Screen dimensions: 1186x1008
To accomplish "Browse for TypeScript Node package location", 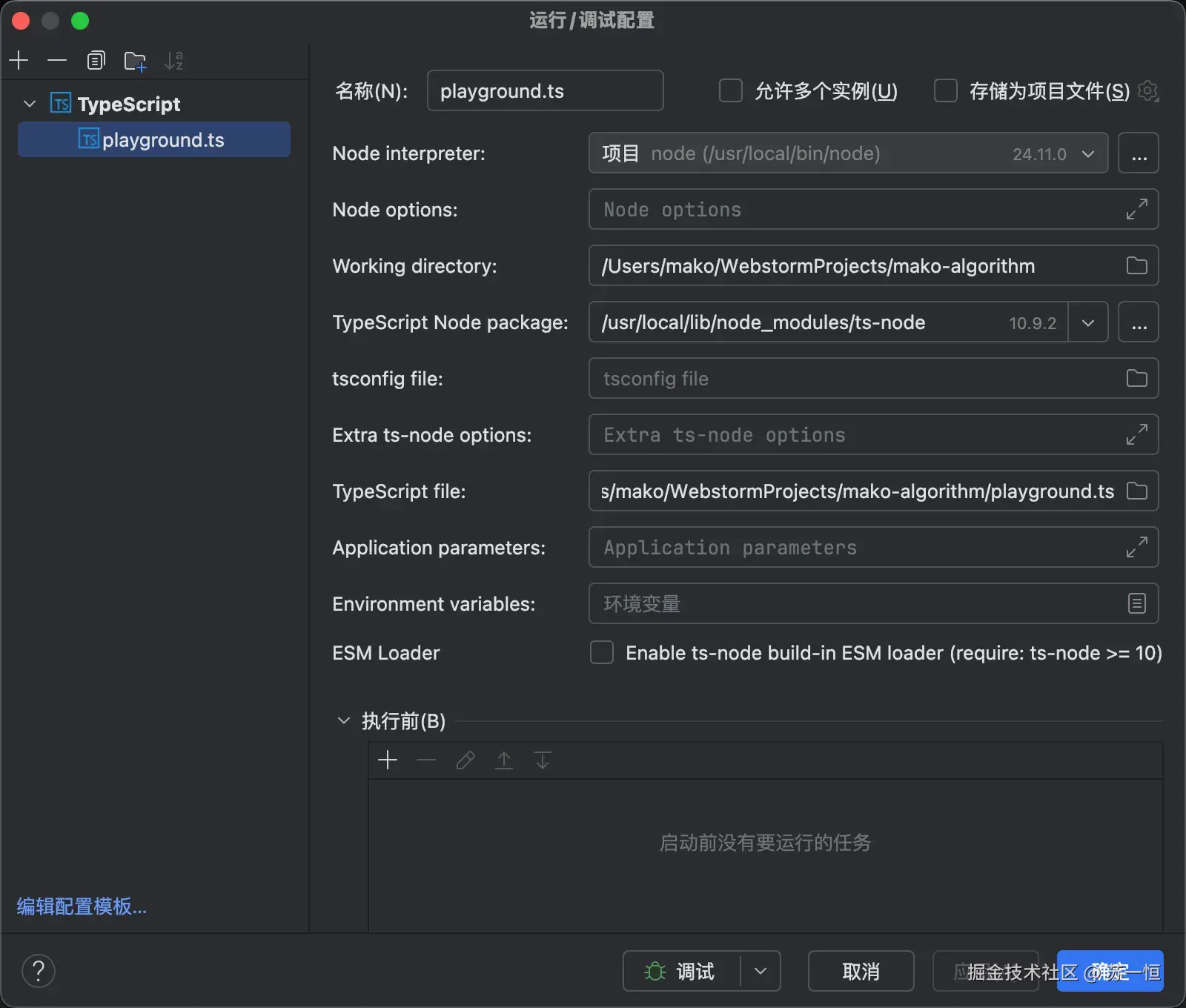I will [x=1139, y=322].
